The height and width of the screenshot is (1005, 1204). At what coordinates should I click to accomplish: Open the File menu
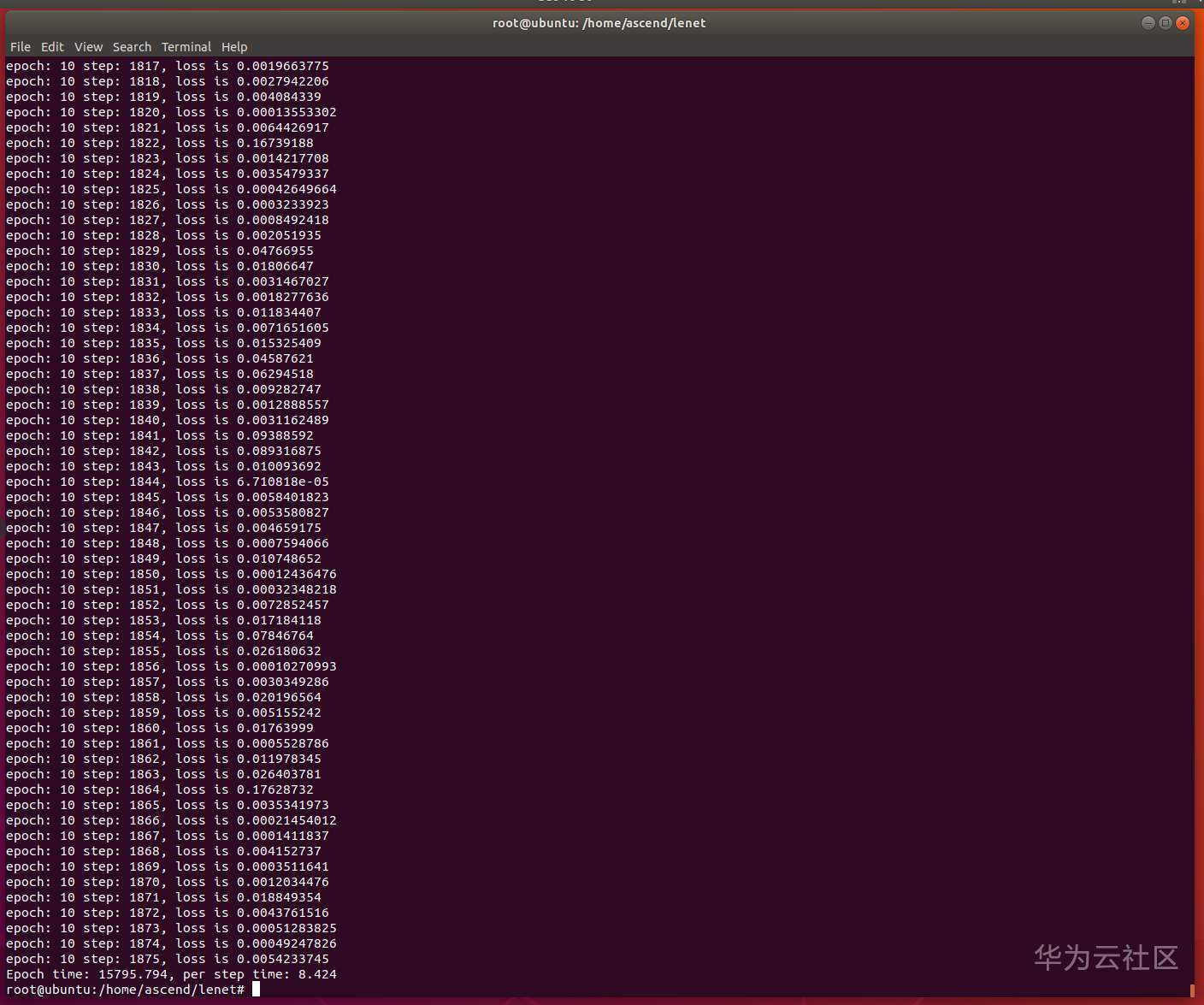pos(21,47)
